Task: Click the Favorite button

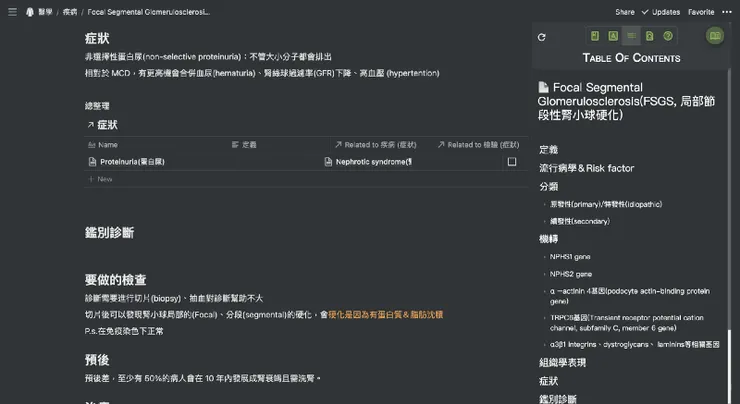Action: [701, 12]
